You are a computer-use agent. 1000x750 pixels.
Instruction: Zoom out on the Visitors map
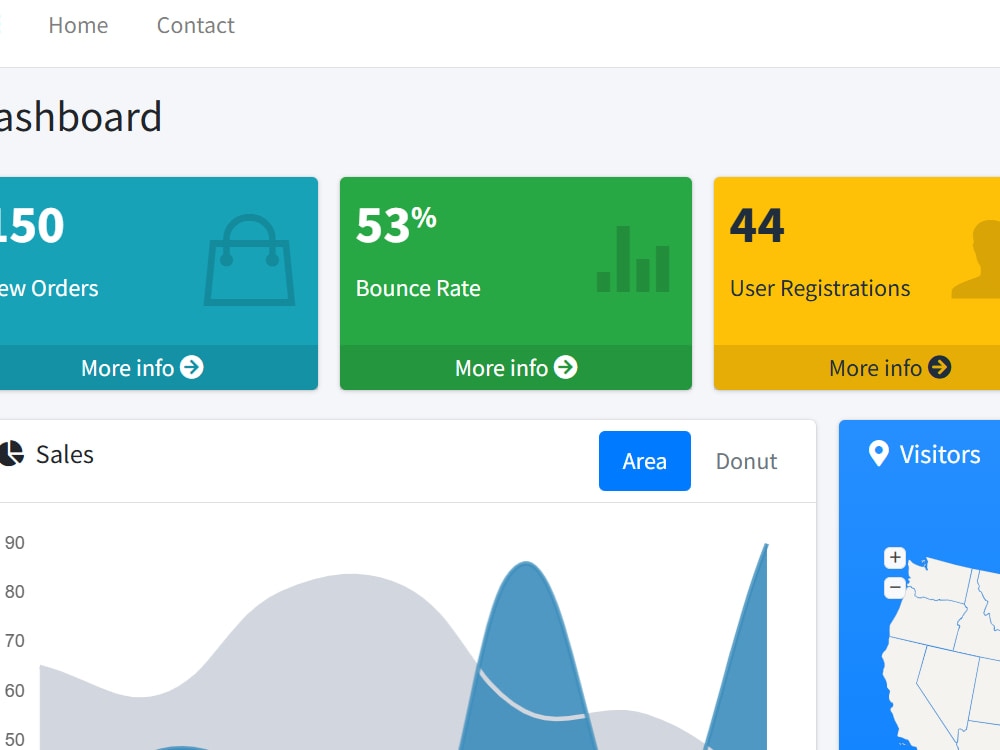895,587
